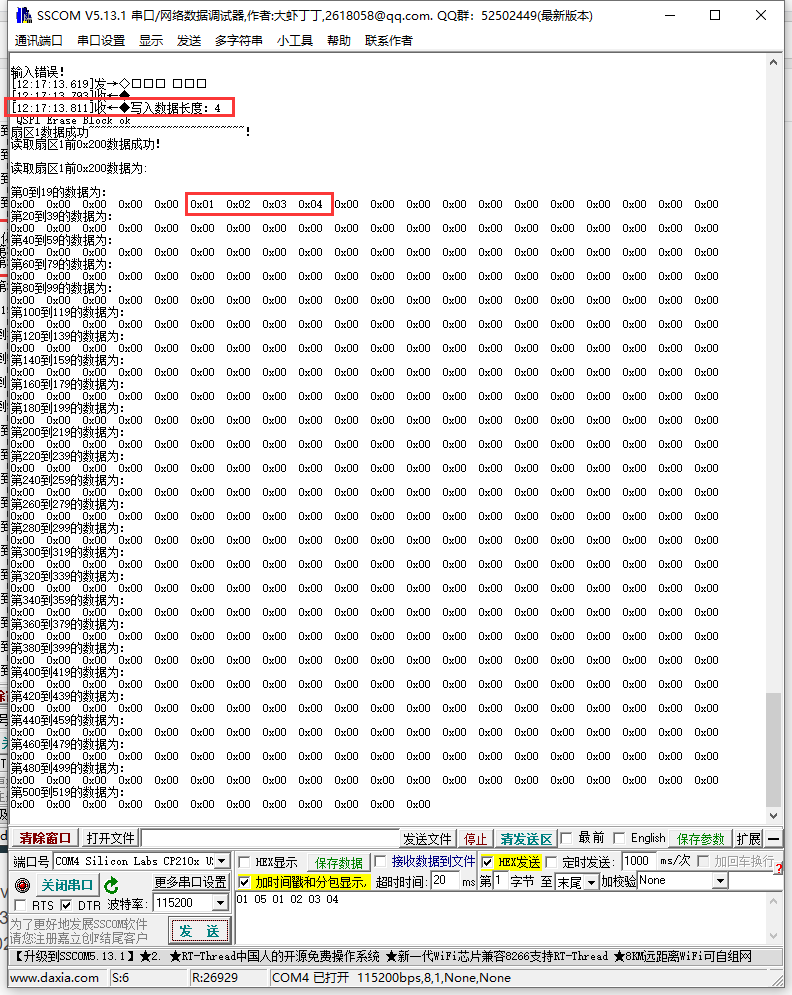The width and height of the screenshot is (792, 995).
Task: Toggle the 接收数据到文件 checkbox
Action: 380,861
